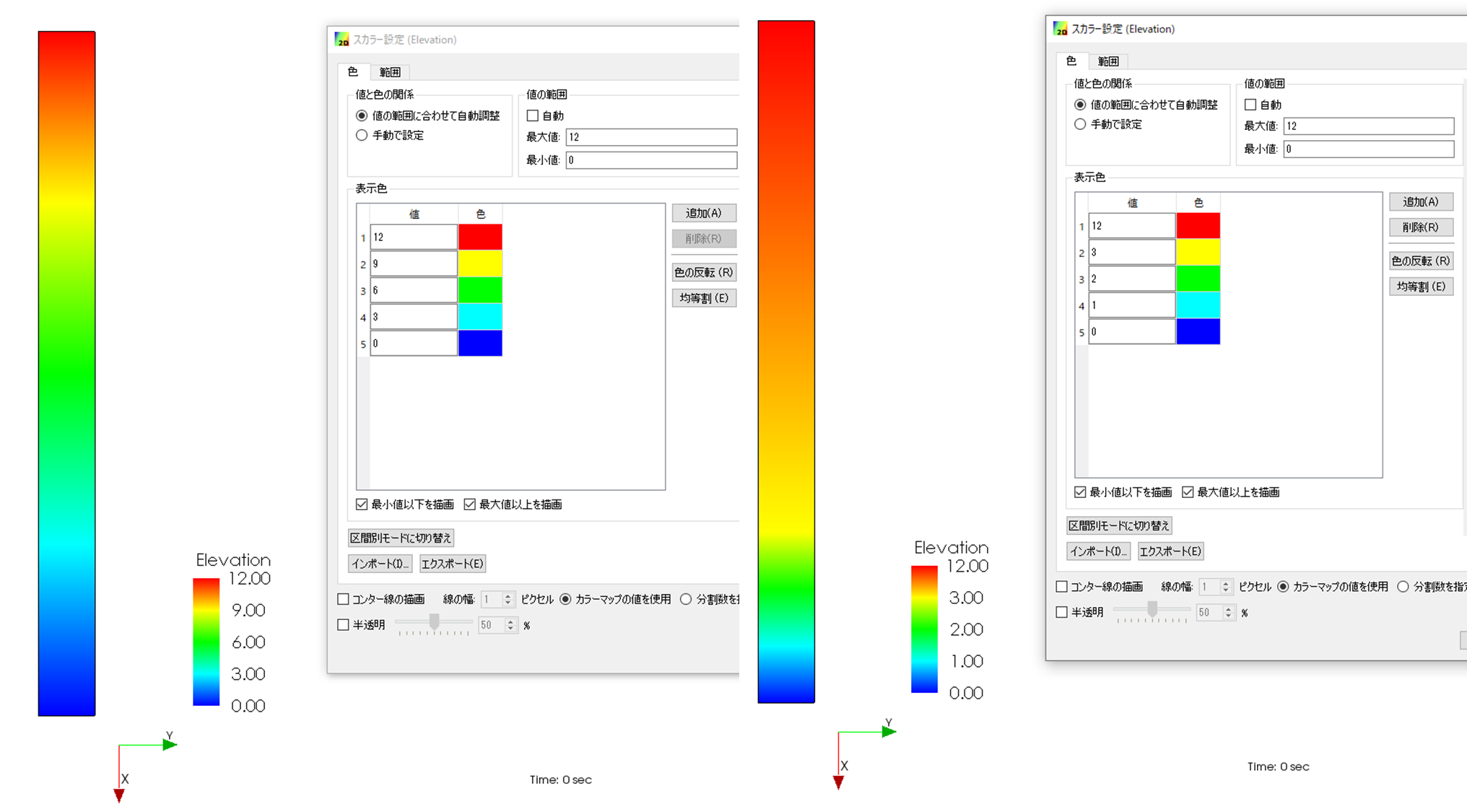The image size is (1467, 812).
Task: Open 色 tab in right dialog
Action: tap(1071, 61)
